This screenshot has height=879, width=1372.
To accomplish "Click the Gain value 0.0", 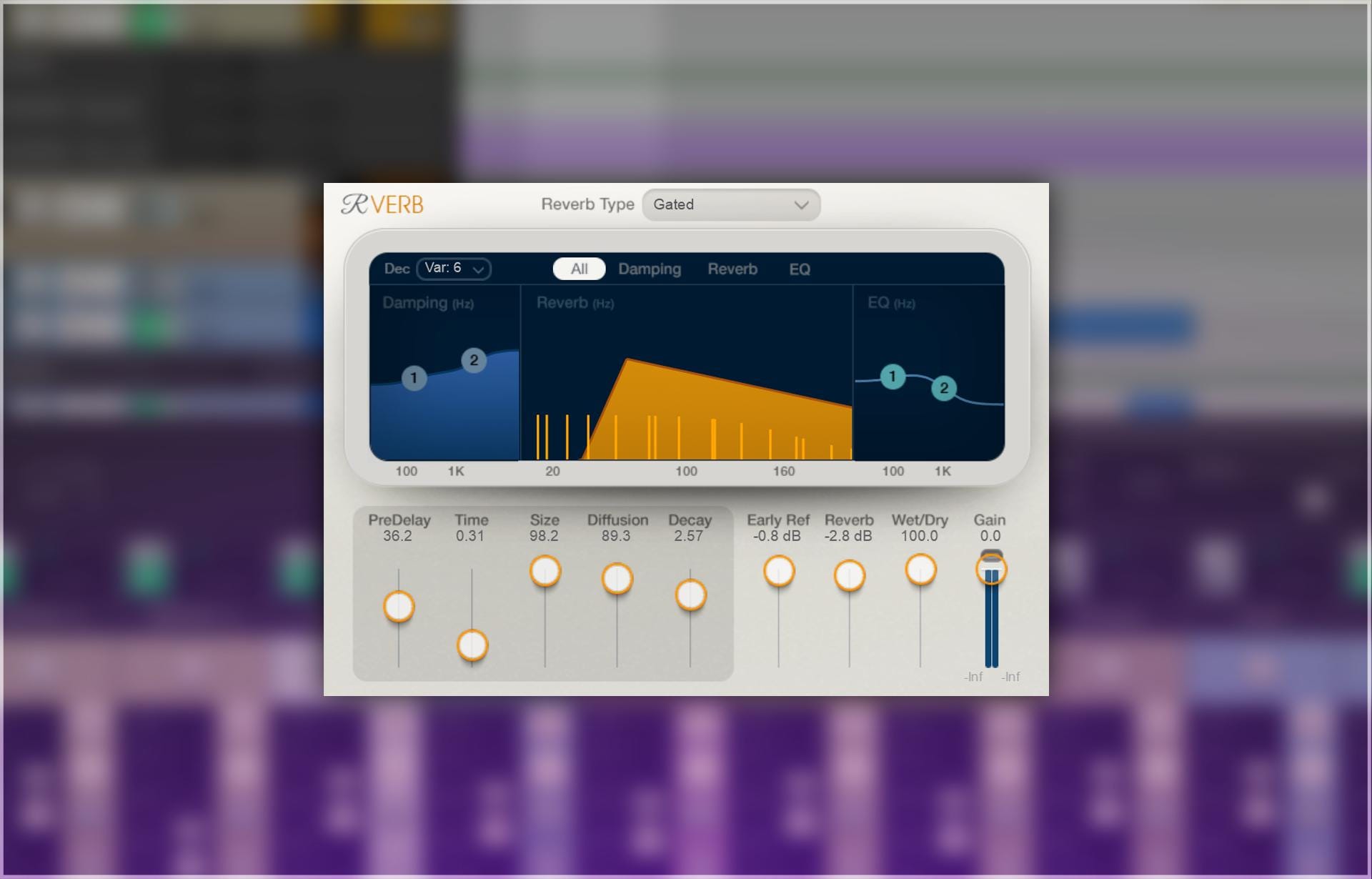I will point(990,536).
